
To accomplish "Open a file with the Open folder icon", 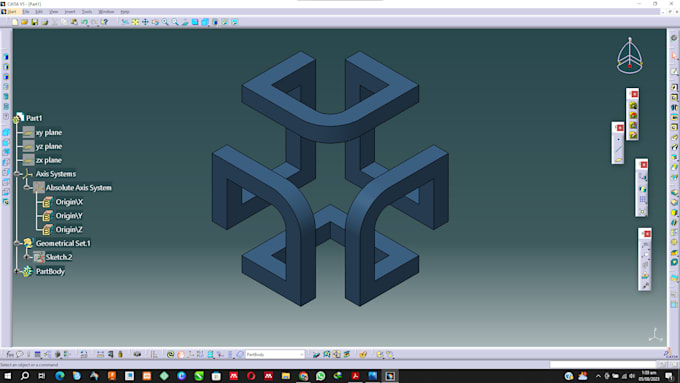I will (x=25, y=22).
